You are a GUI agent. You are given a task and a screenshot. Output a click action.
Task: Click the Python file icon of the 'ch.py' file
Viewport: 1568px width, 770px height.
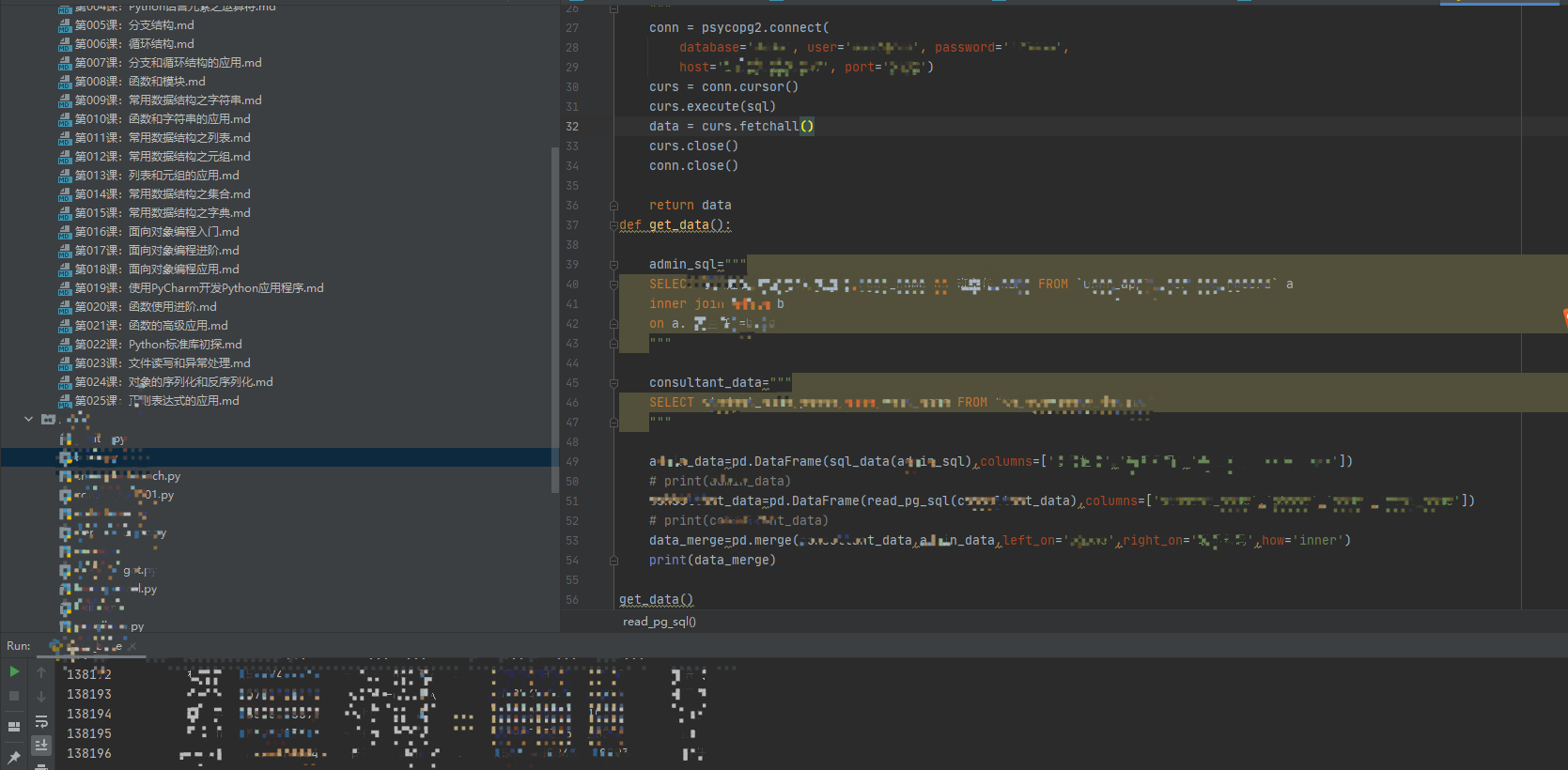point(66,476)
